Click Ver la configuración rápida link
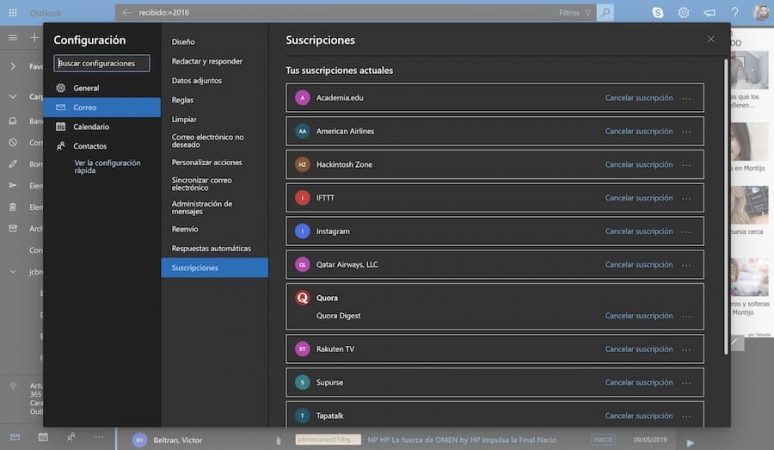This screenshot has width=774, height=450. pyautogui.click(x=107, y=166)
